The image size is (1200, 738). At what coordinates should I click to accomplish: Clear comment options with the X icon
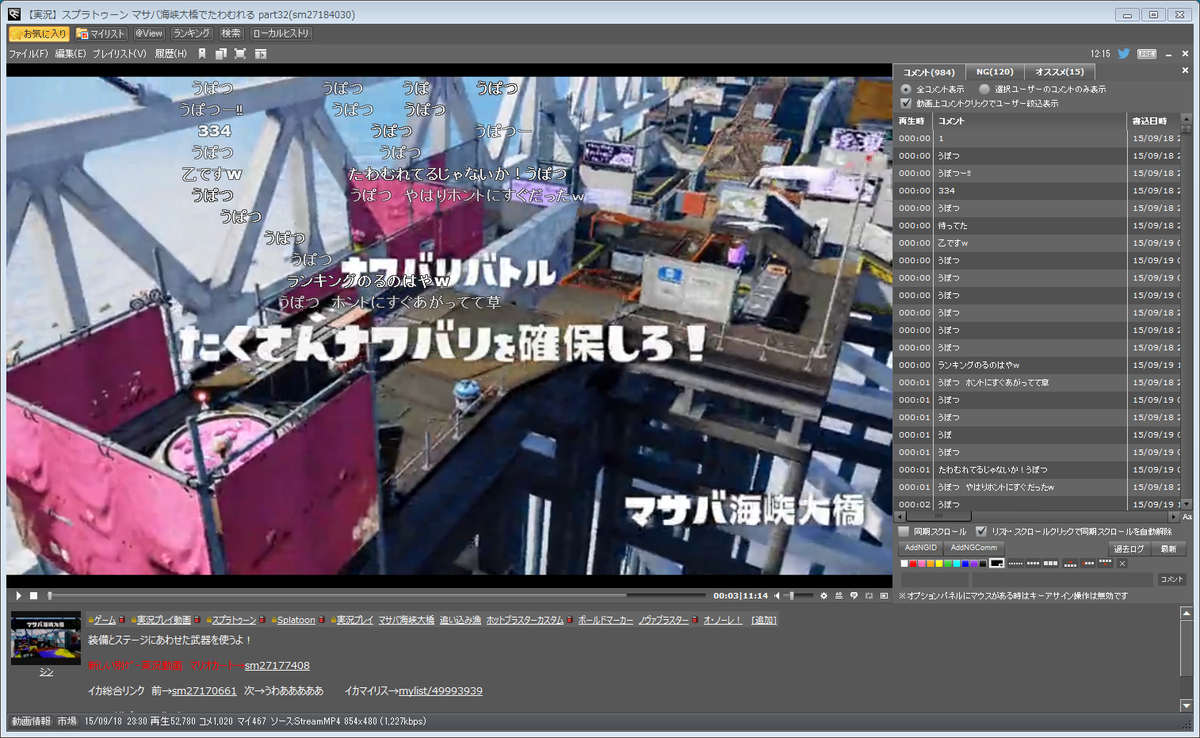tap(1122, 563)
